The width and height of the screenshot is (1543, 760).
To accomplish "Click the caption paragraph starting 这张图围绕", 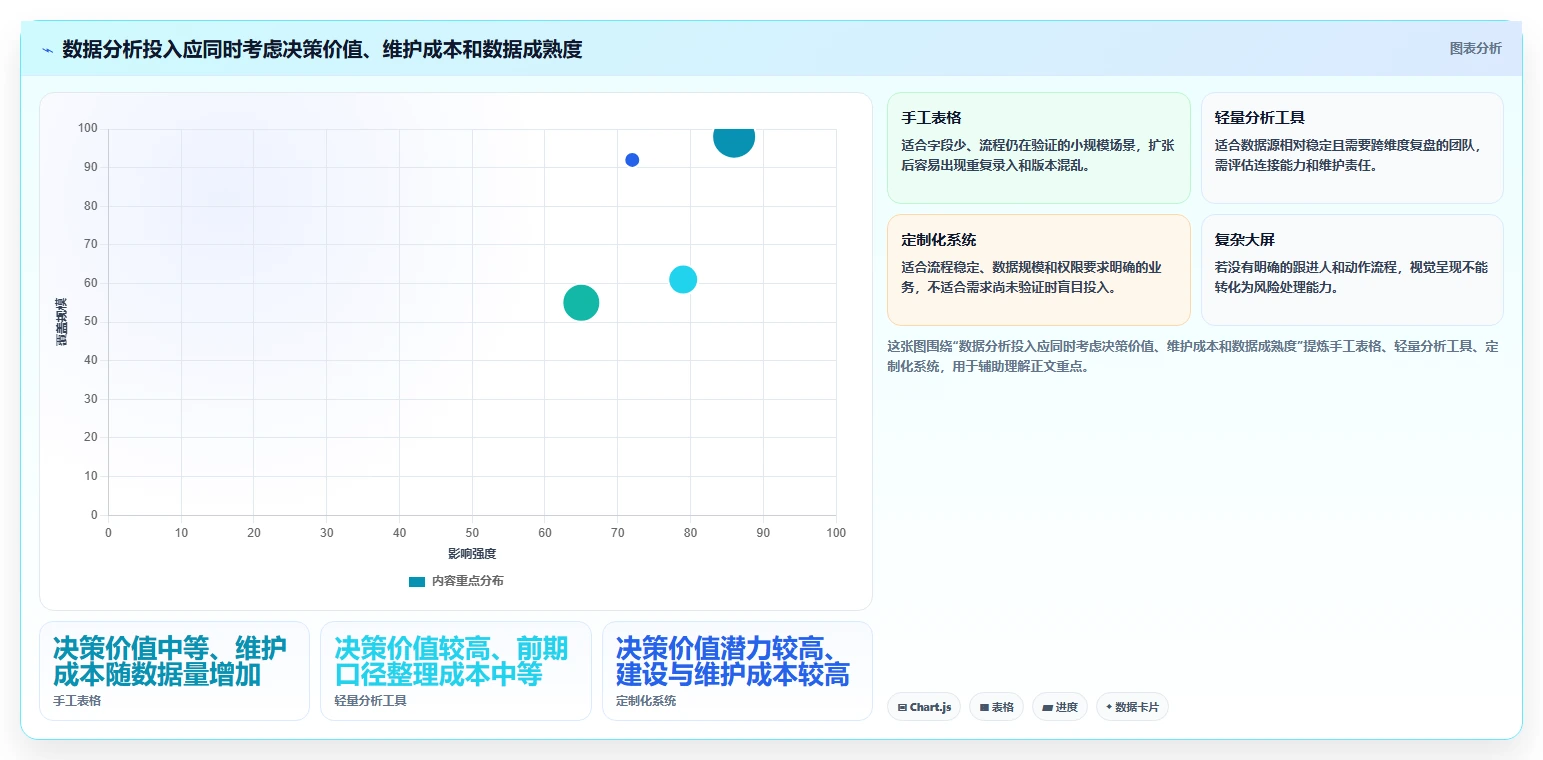I will click(1192, 356).
